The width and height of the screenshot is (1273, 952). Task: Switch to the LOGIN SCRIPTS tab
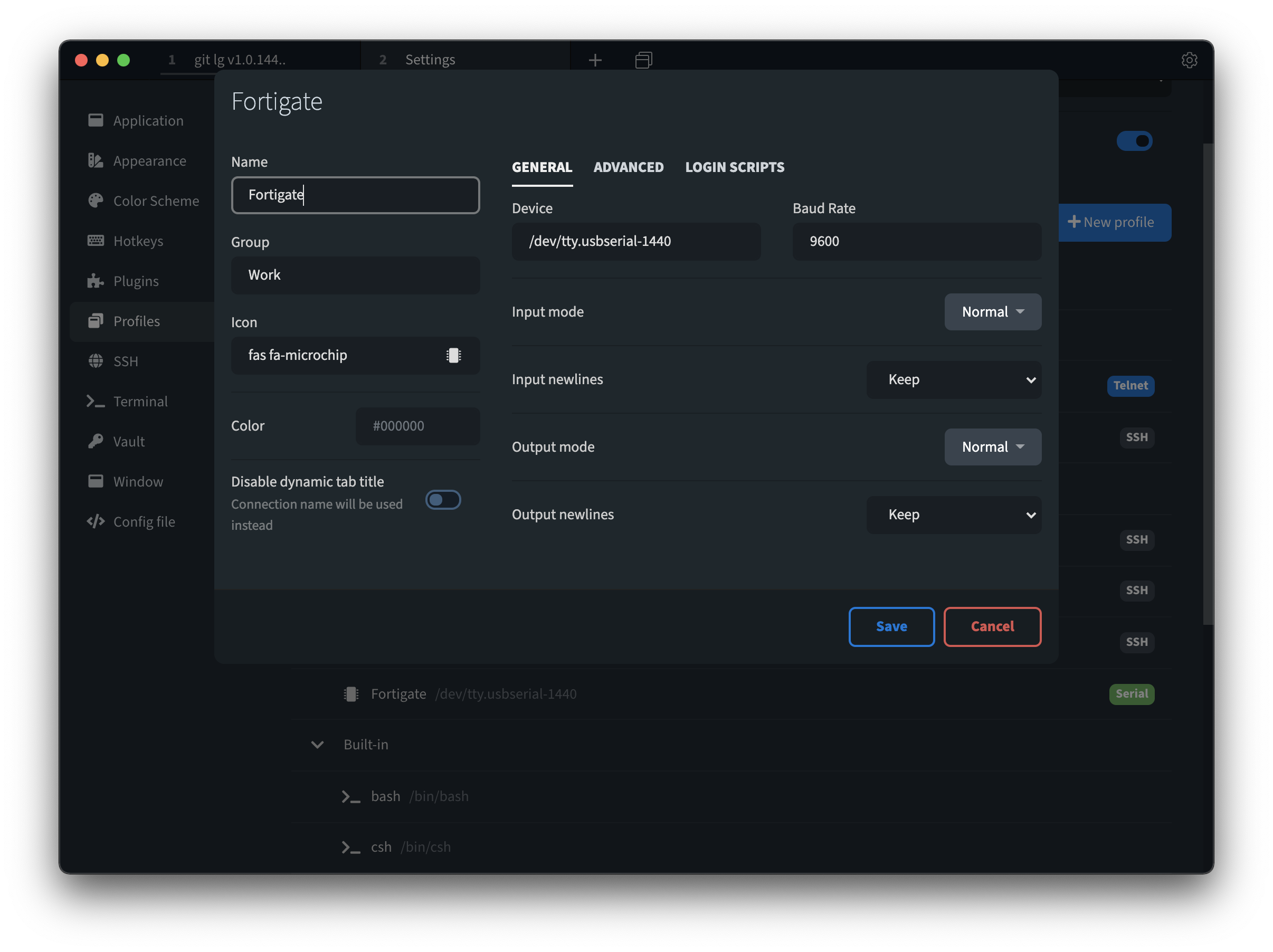click(734, 167)
